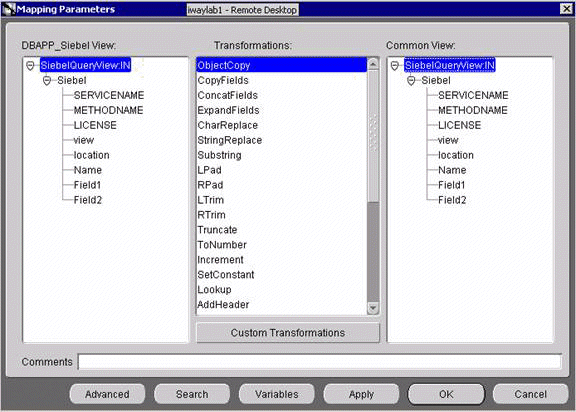576x412 pixels.
Task: Choose ToNumber transformation
Action: coord(281,245)
